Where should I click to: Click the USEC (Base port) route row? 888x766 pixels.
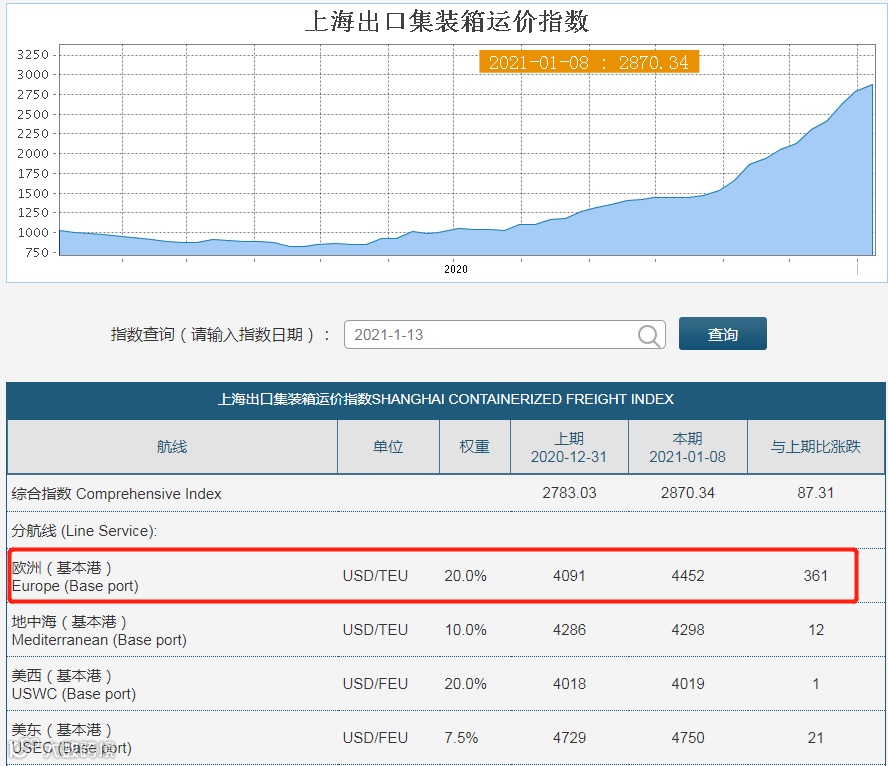point(446,738)
